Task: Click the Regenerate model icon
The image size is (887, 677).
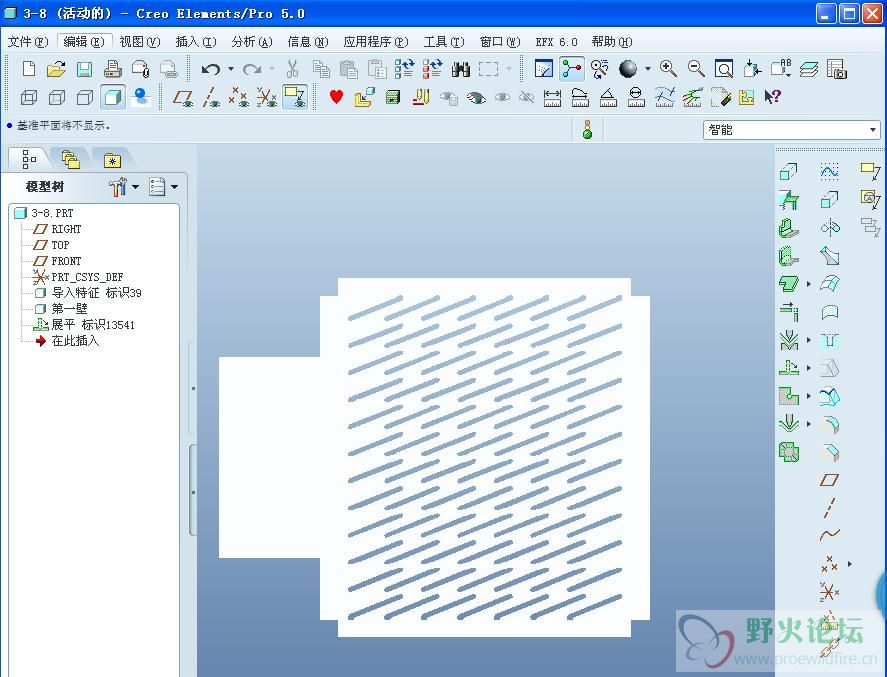Action: 404,69
